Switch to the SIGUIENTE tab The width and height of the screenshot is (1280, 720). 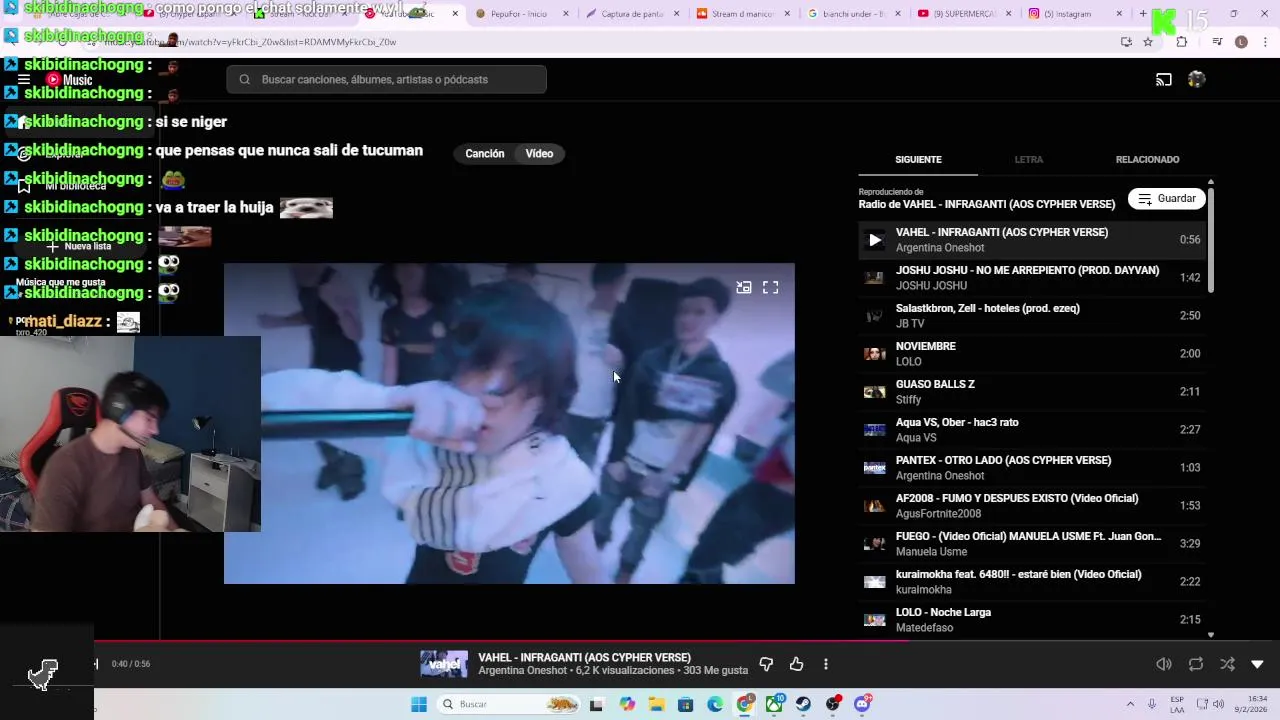918,160
